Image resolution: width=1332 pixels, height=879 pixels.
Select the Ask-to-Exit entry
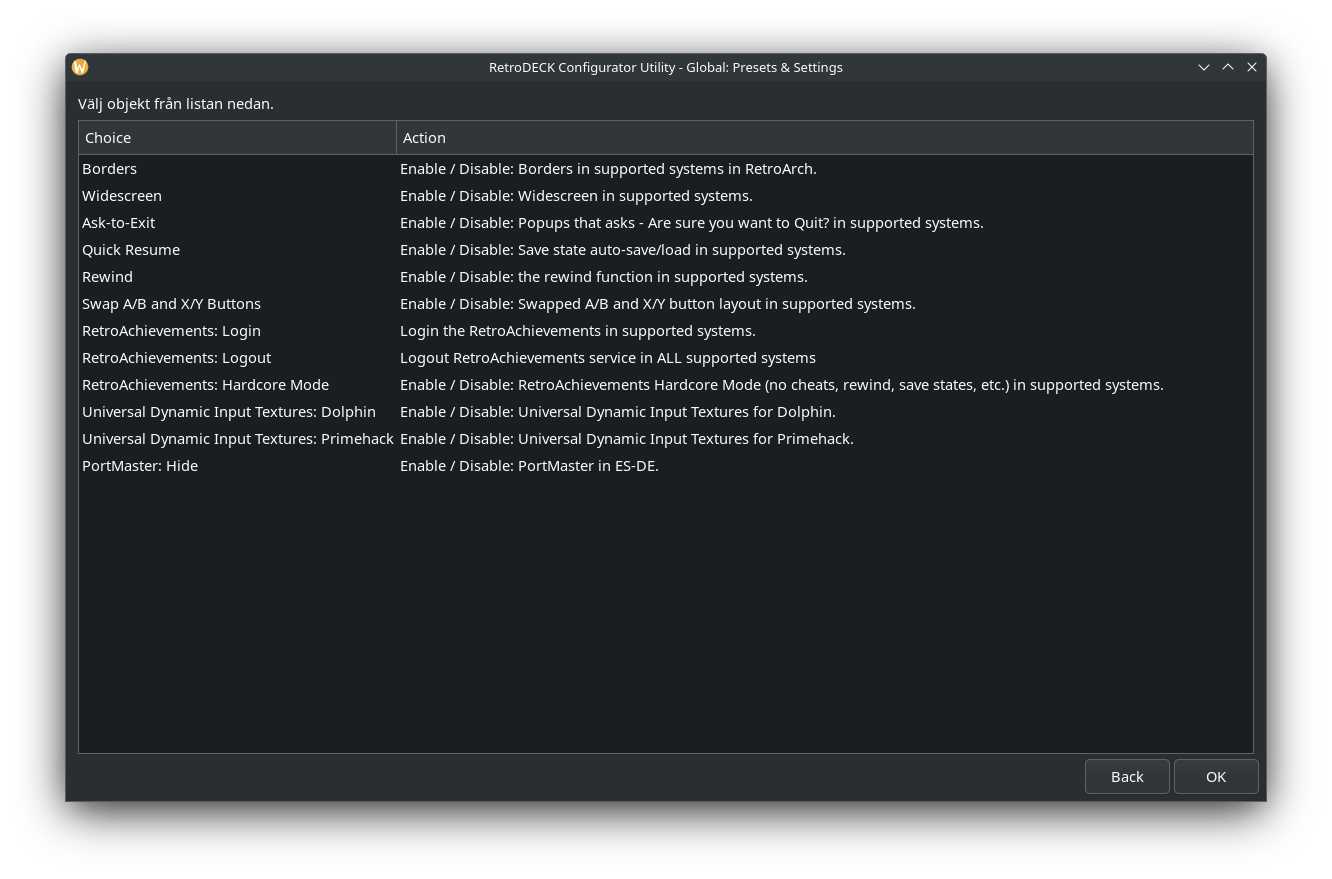click(x=119, y=223)
